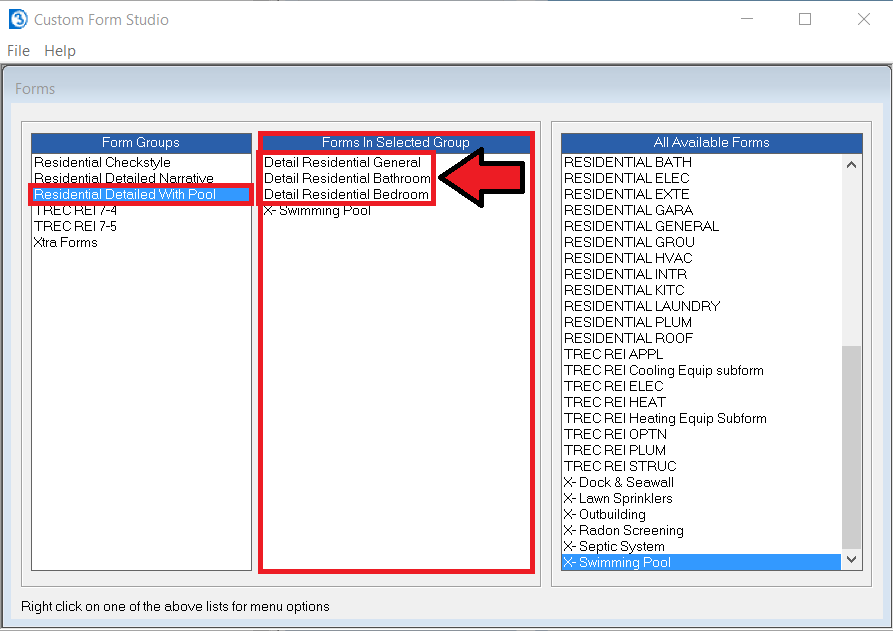Select RESIDENTIAL ROOF available form

click(x=701, y=338)
